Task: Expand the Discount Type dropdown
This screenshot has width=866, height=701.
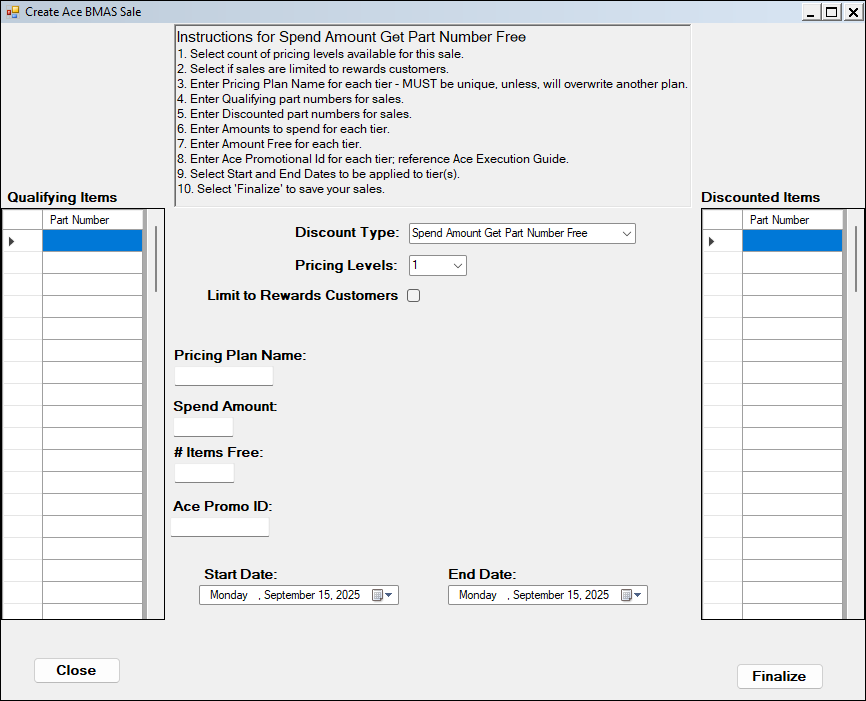Action: pyautogui.click(x=626, y=234)
